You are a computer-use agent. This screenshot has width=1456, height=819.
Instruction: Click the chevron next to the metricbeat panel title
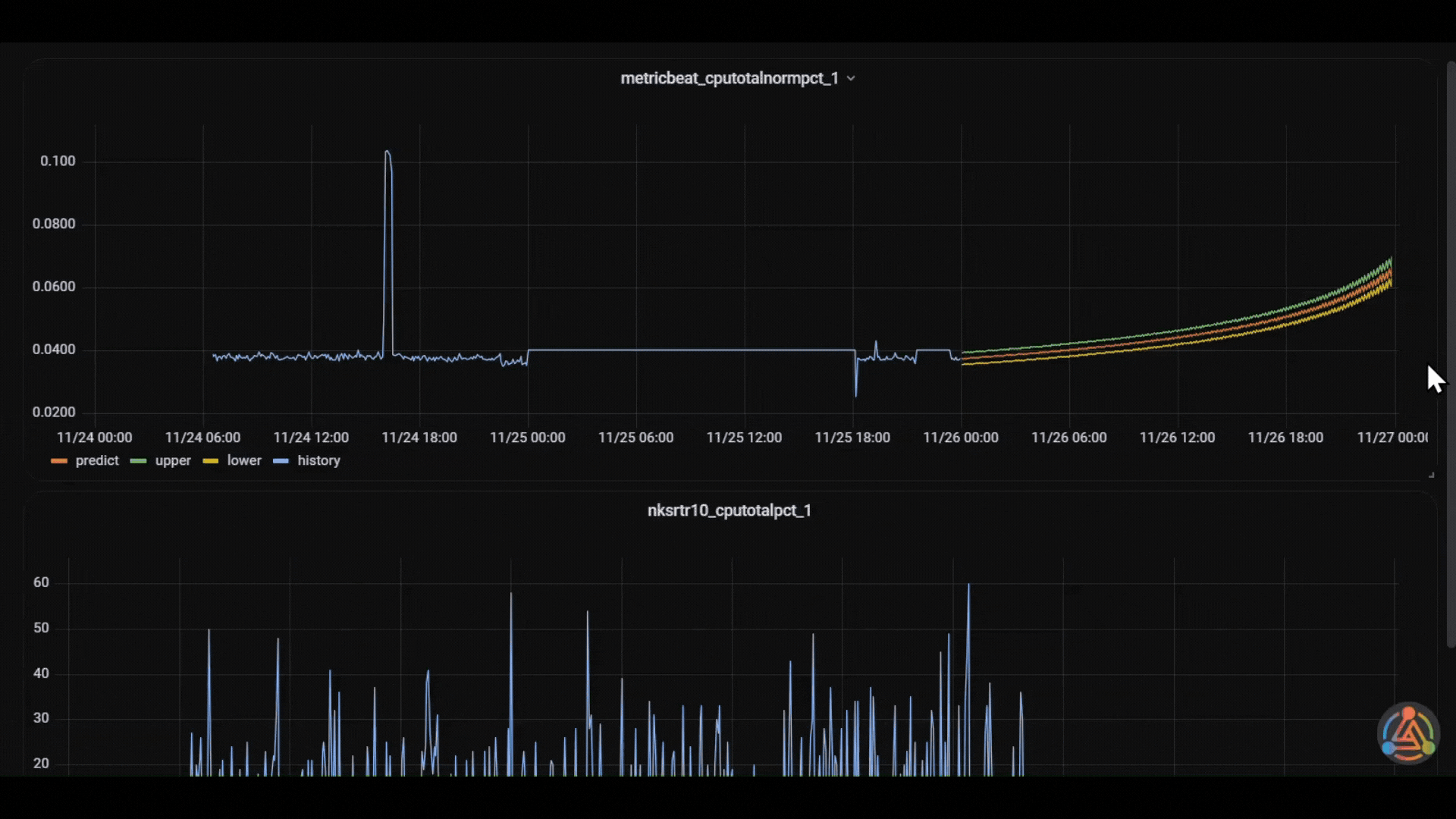851,79
